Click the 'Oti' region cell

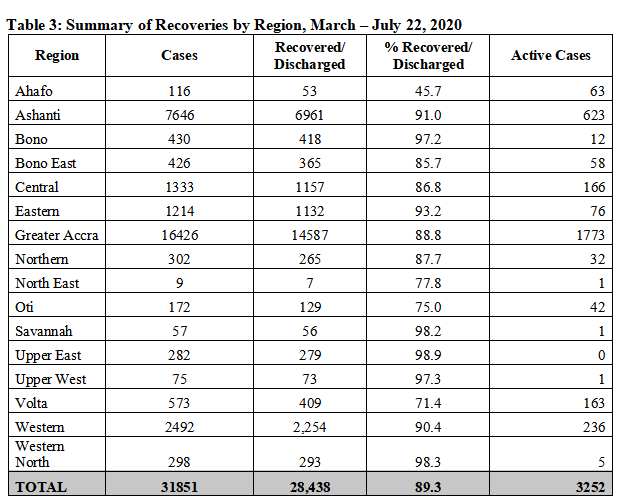pyautogui.click(x=25, y=307)
